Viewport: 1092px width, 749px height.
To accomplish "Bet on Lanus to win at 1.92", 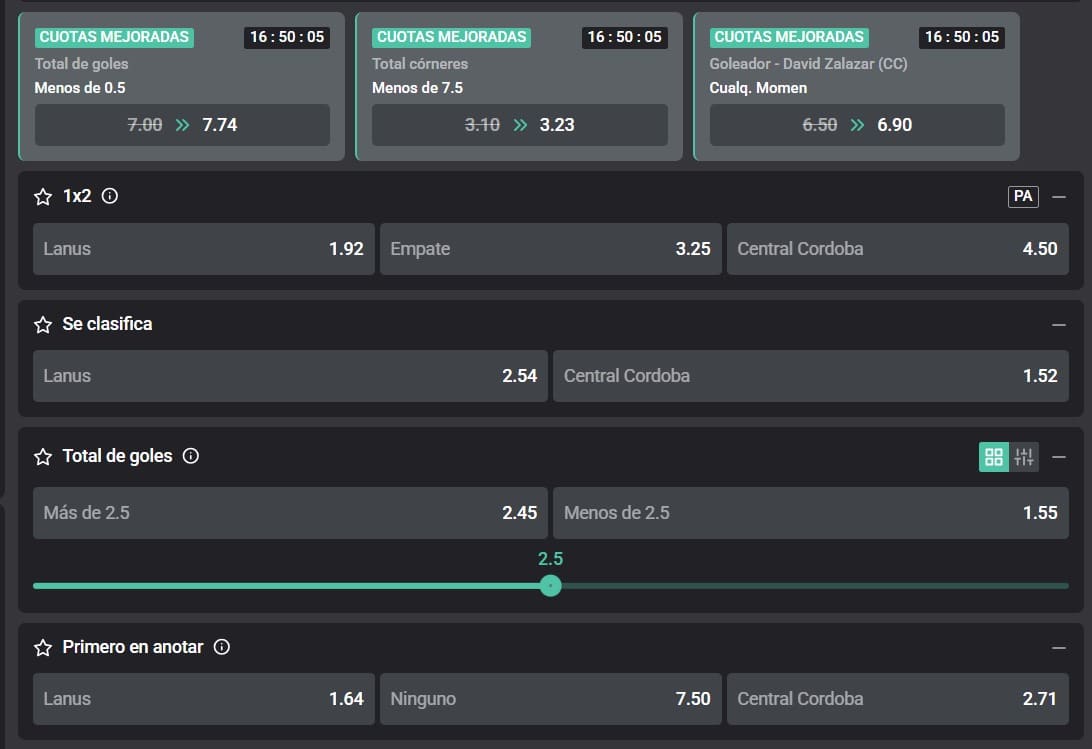I will pyautogui.click(x=204, y=249).
